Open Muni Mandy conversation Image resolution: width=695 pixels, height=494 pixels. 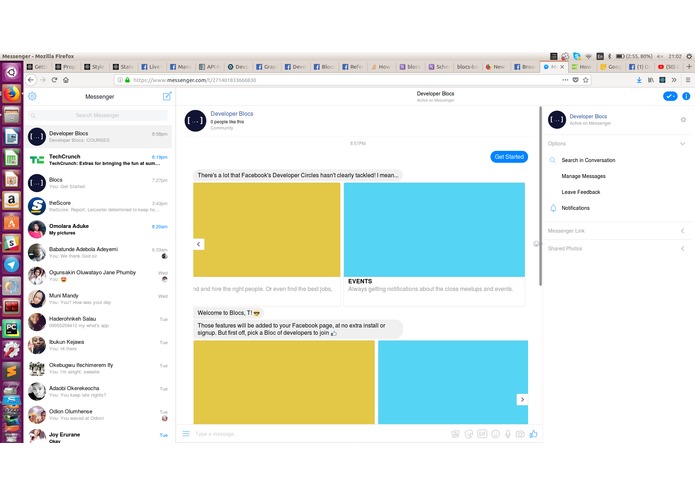pyautogui.click(x=98, y=299)
